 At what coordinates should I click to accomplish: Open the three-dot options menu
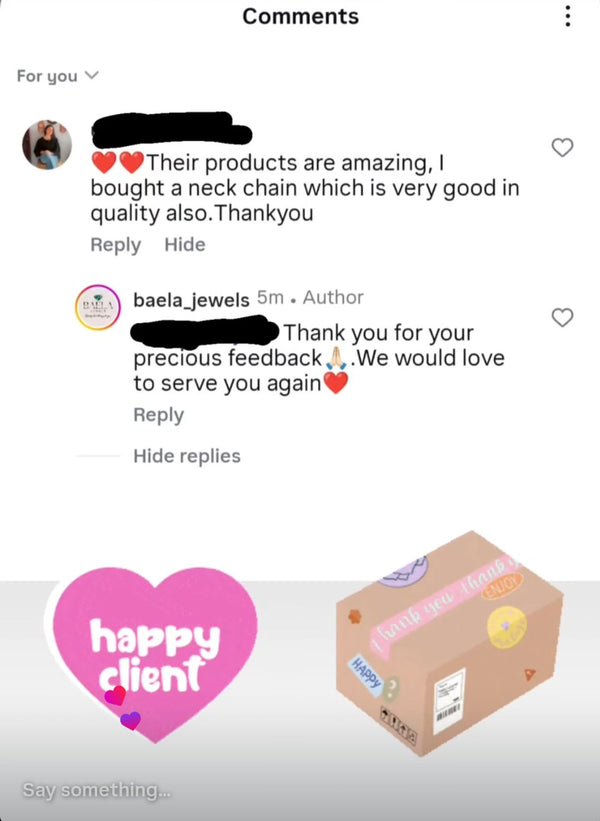(567, 16)
